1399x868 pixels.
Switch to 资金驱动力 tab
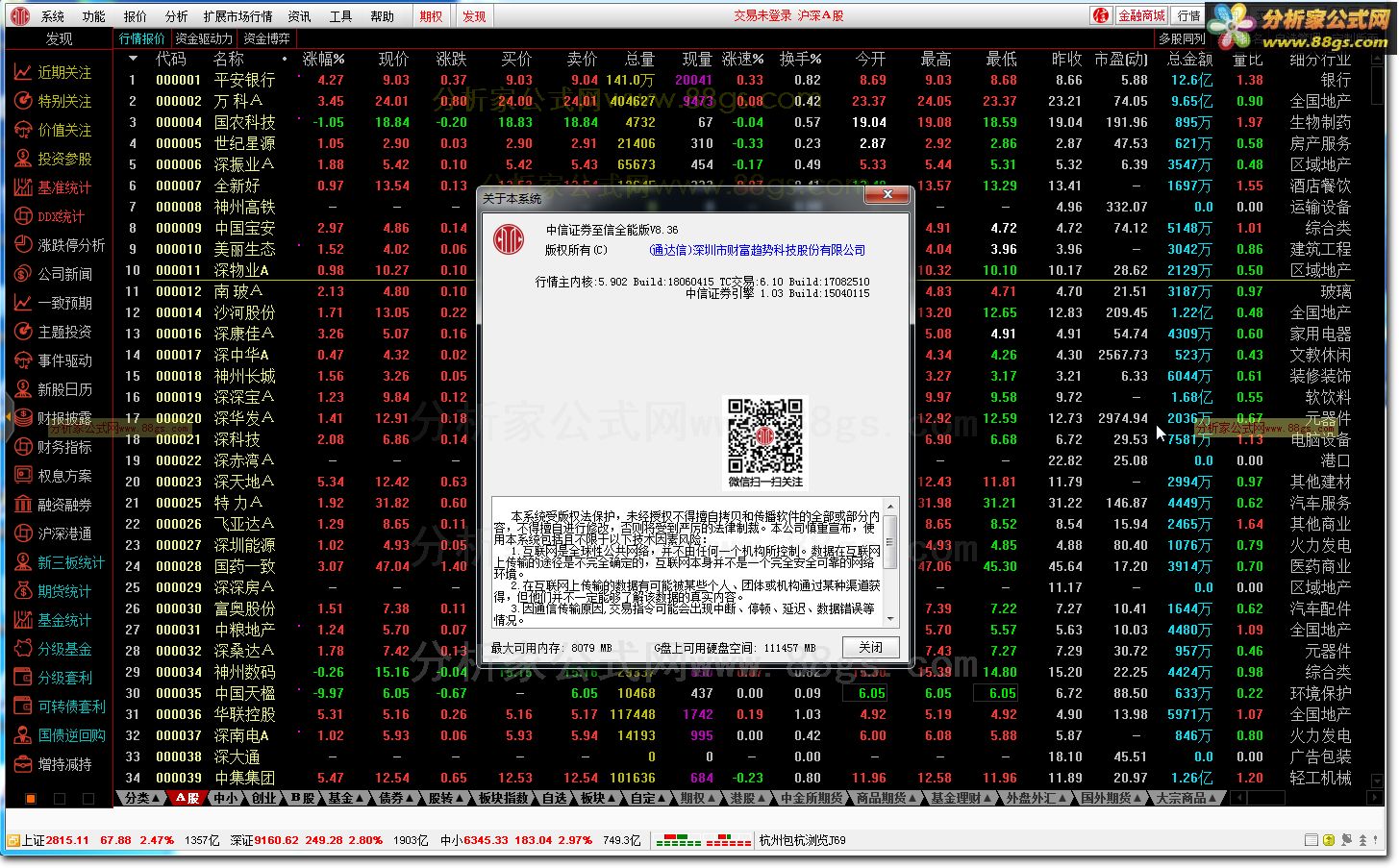point(204,38)
